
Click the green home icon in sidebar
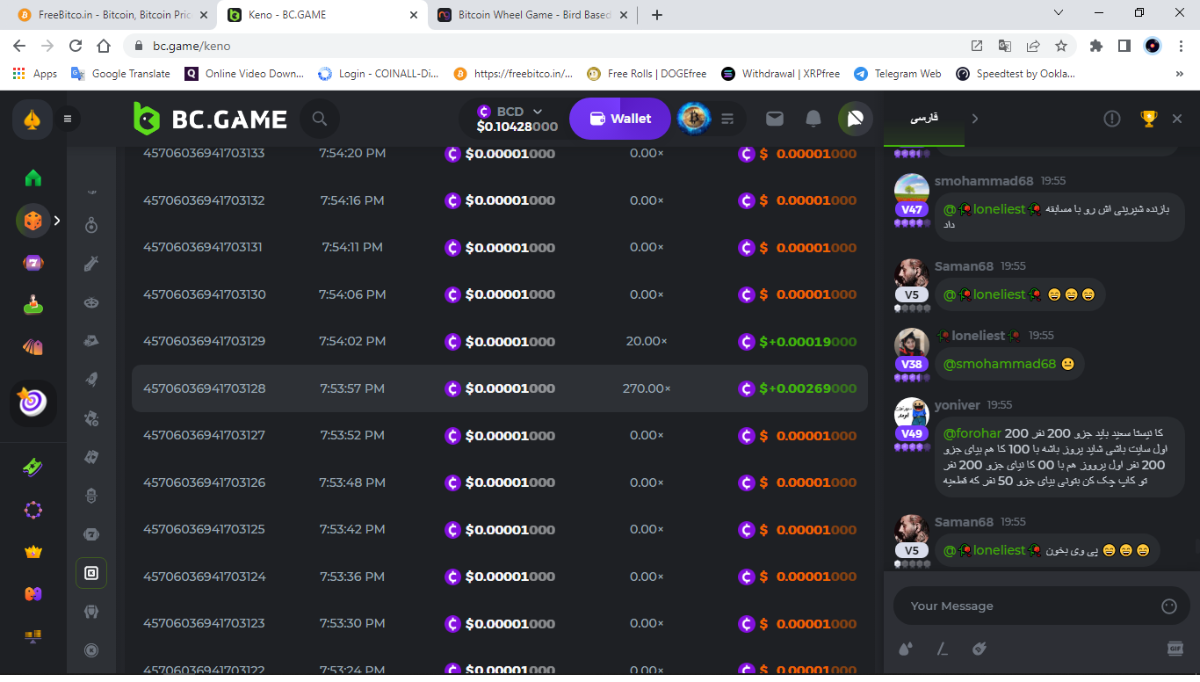coord(33,178)
